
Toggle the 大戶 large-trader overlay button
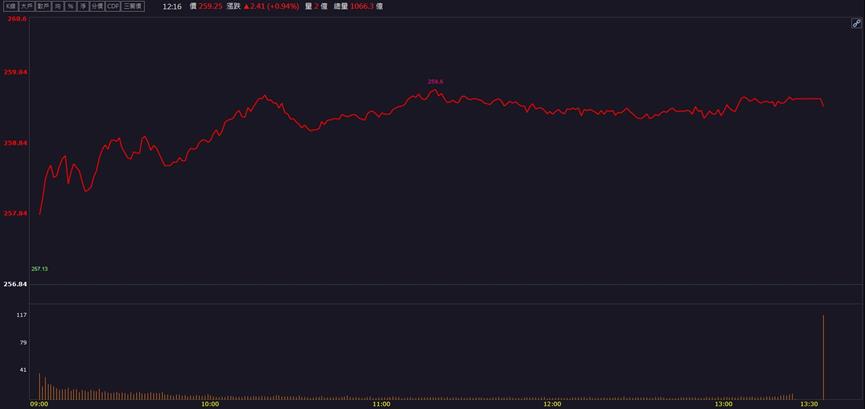pos(28,7)
